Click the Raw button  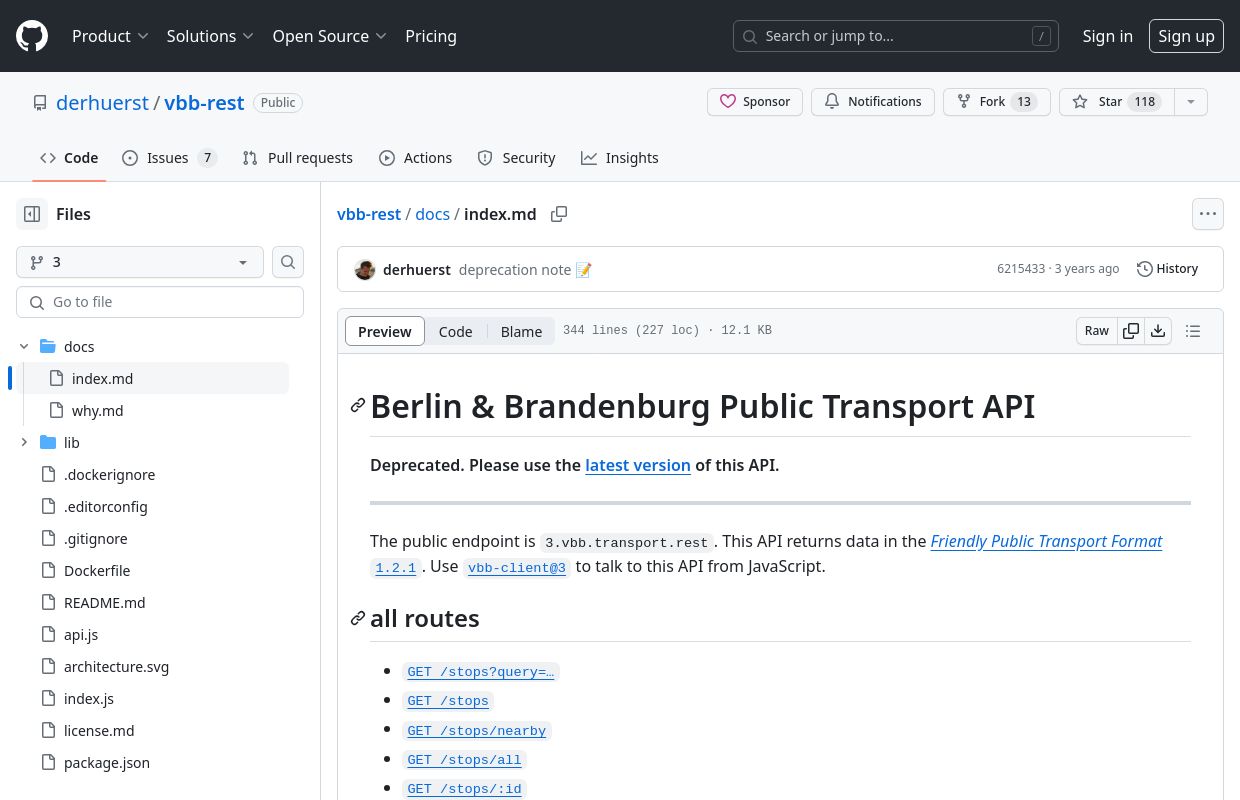pos(1097,331)
